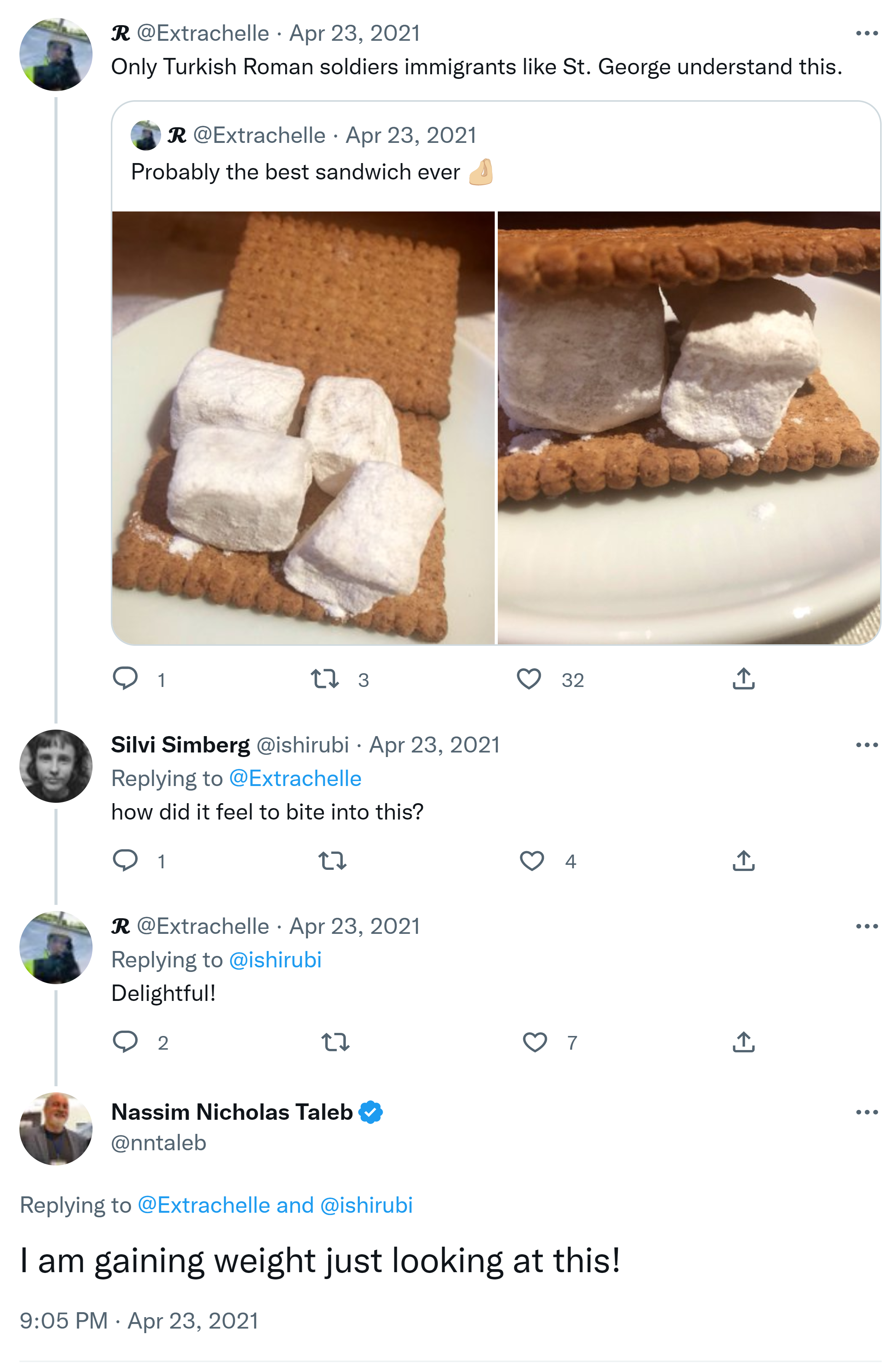
Task: Like Silvi Simberg's tweet
Action: point(531,861)
